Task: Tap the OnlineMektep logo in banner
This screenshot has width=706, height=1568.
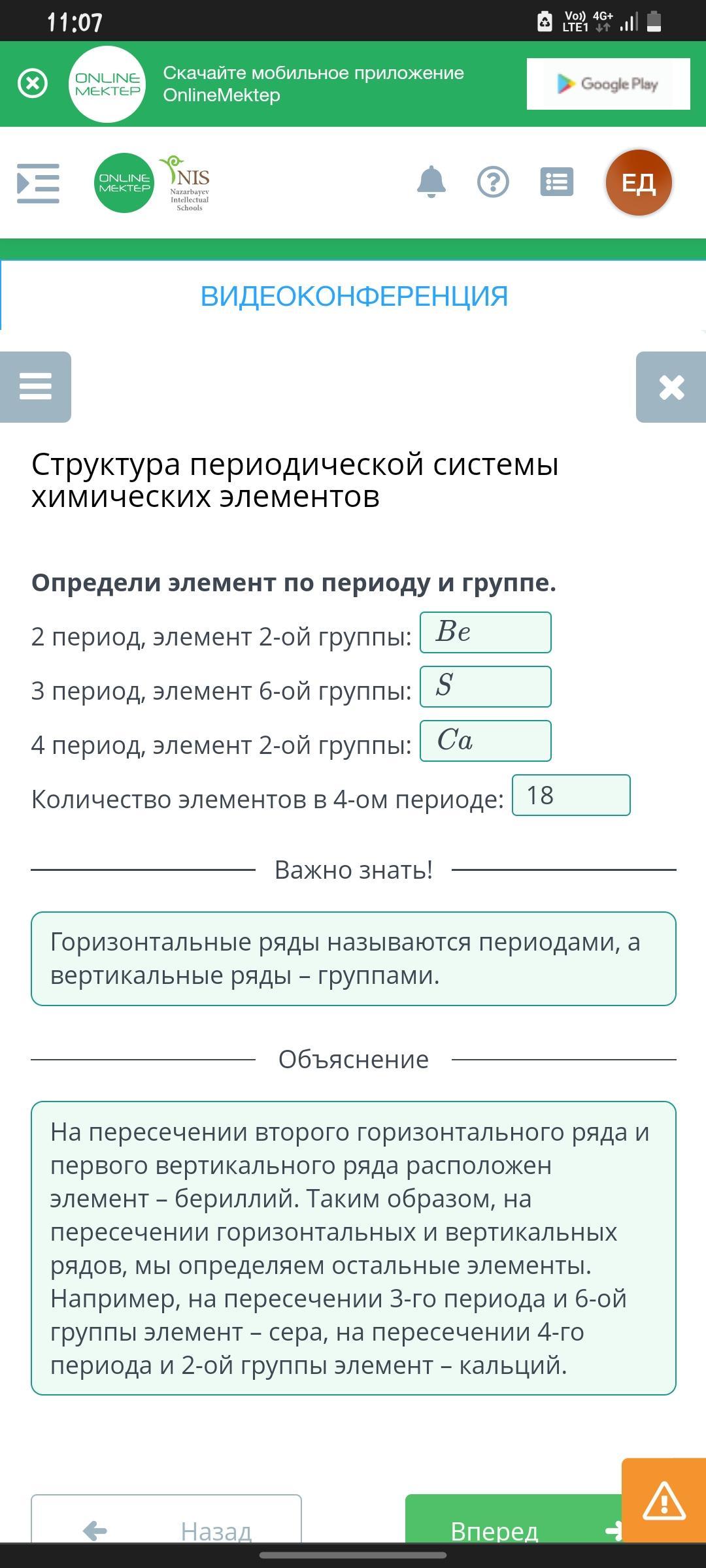Action: 107,84
